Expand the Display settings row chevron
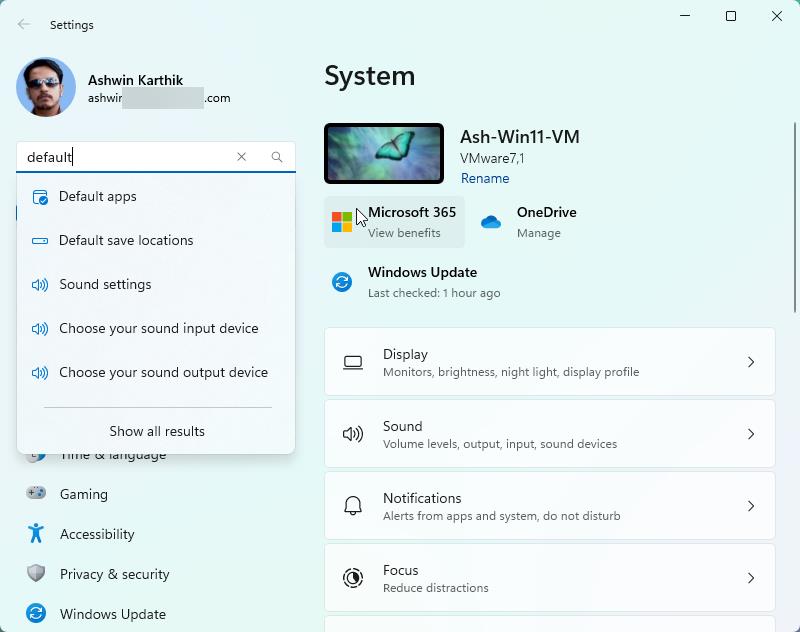 coord(752,362)
